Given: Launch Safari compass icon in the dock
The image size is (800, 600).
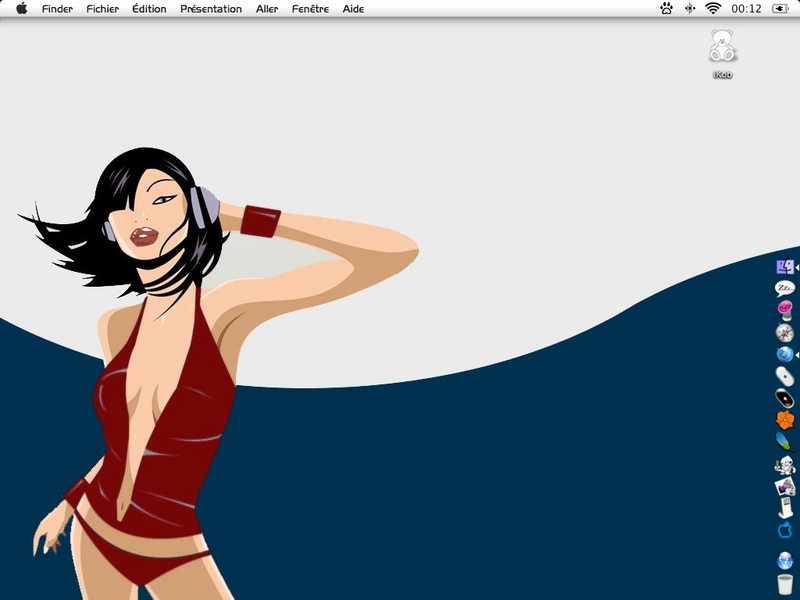Looking at the screenshot, I should [785, 333].
